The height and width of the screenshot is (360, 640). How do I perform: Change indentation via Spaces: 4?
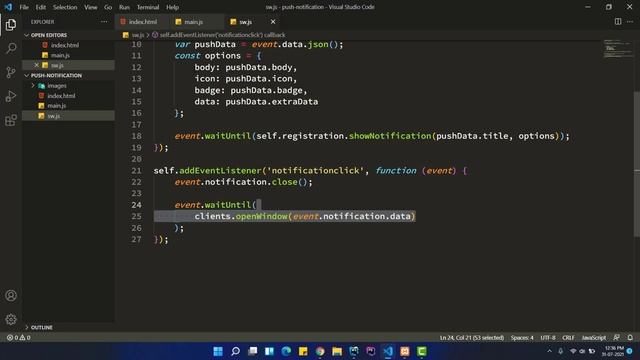522,338
